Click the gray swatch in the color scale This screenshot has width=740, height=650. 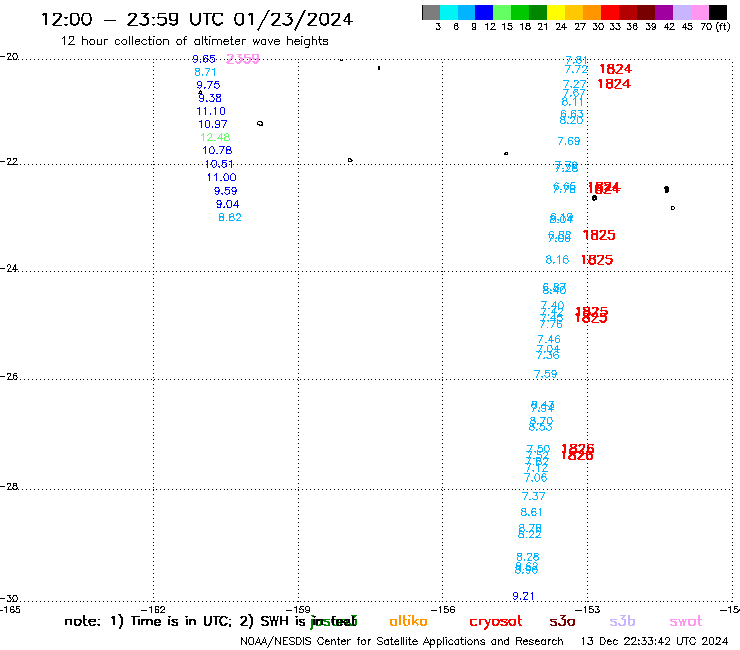(x=431, y=12)
